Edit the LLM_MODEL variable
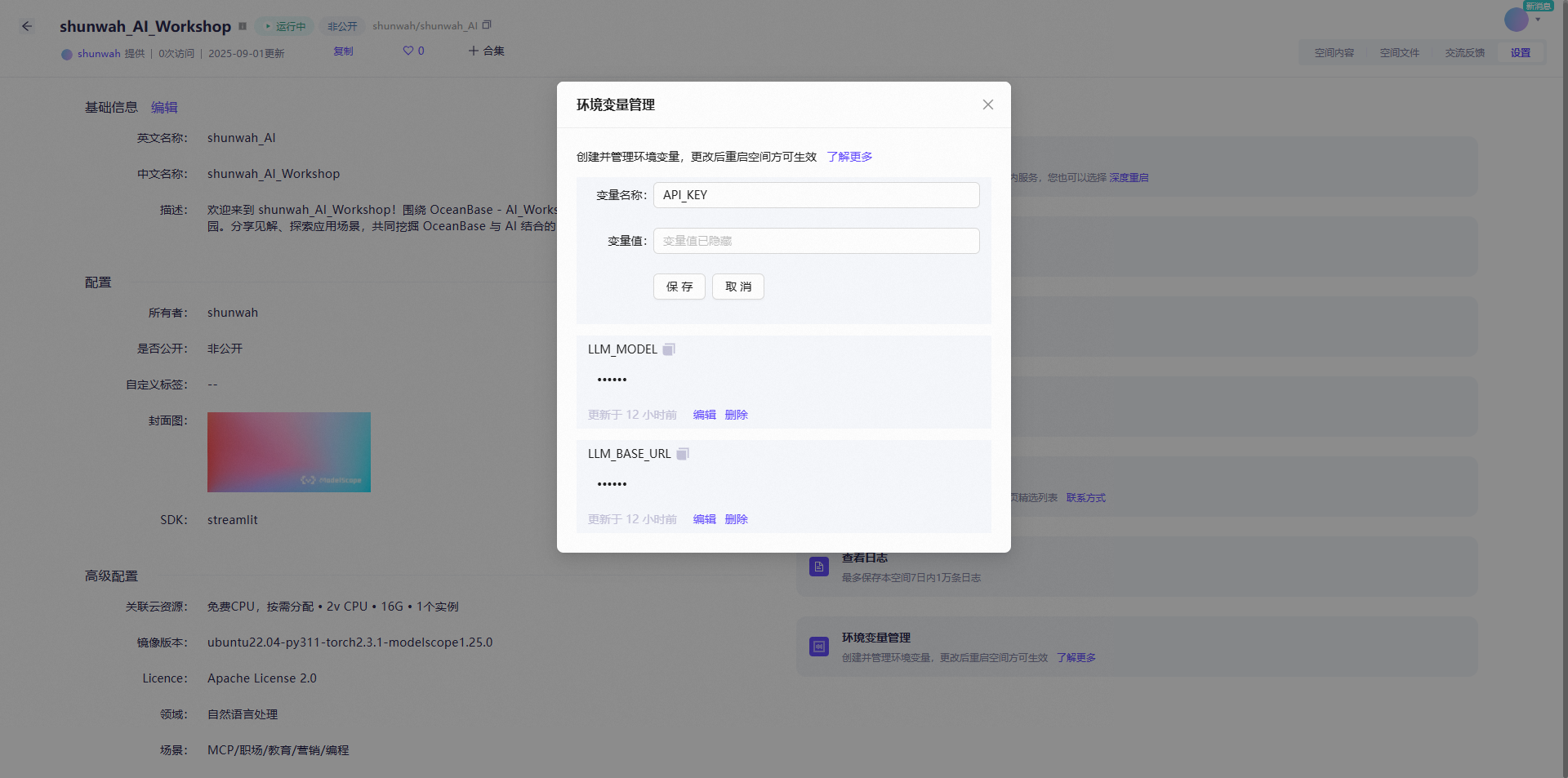The width and height of the screenshot is (1568, 778). pyautogui.click(x=703, y=414)
